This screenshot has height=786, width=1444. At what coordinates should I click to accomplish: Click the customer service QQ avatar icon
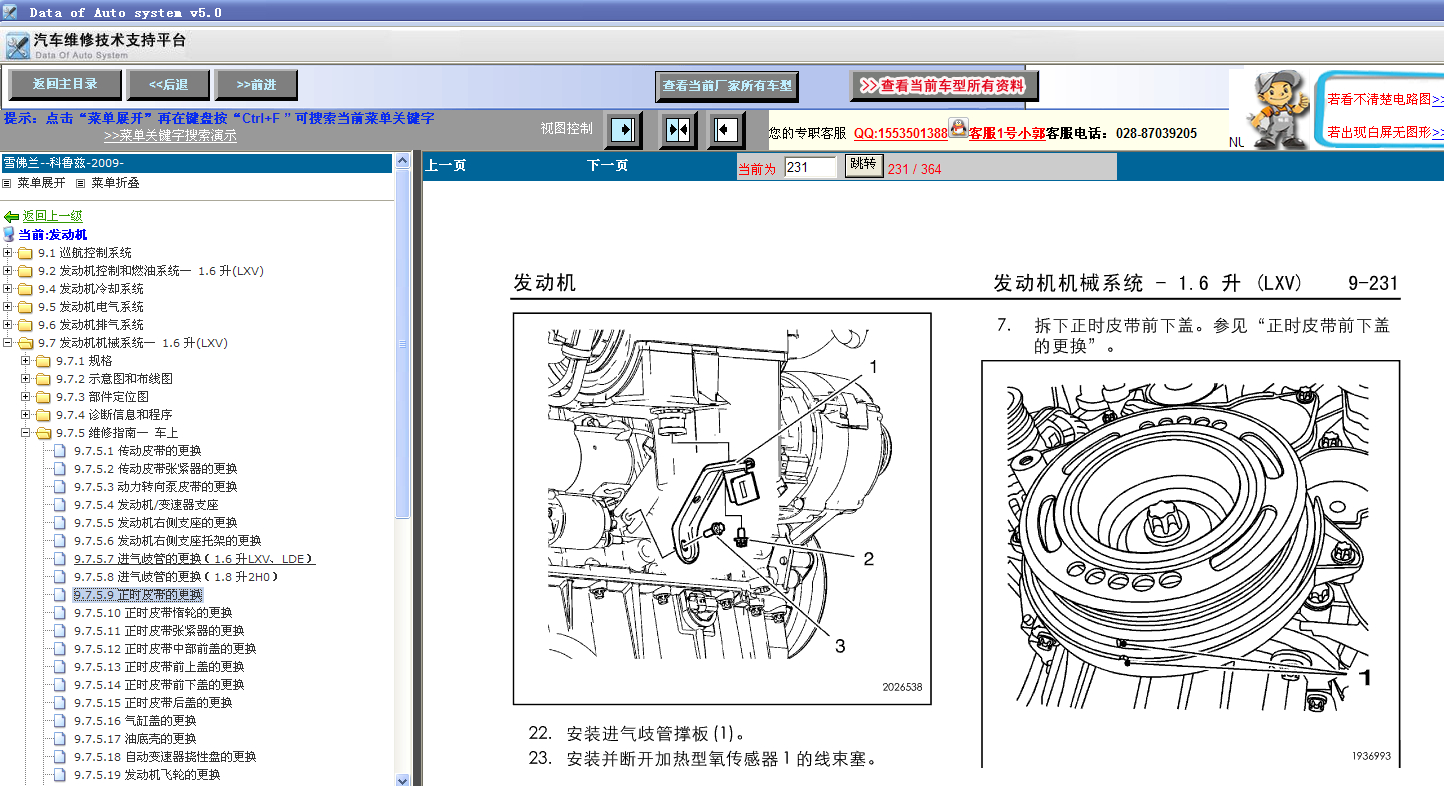click(958, 128)
